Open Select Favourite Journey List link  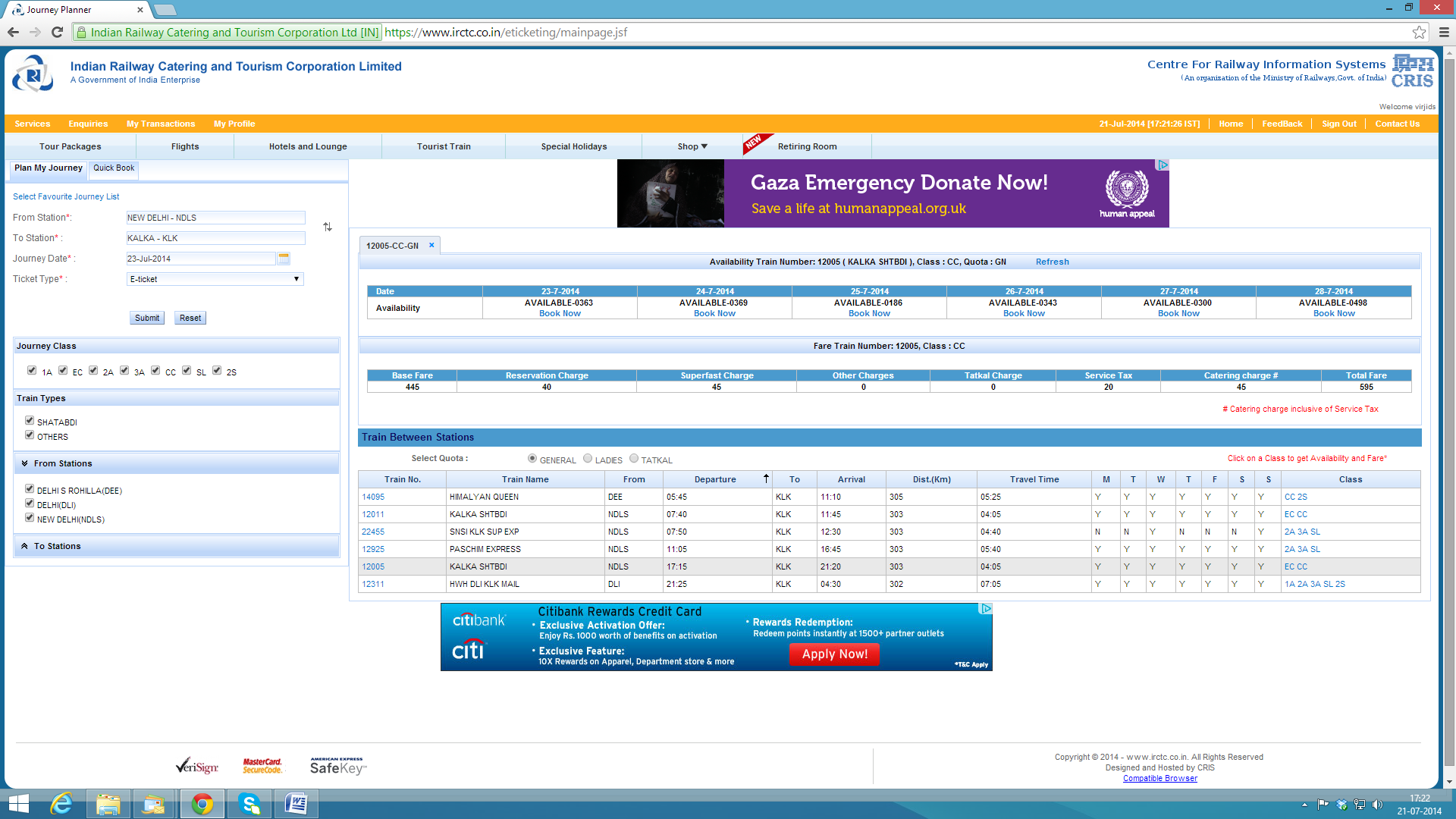coord(66,196)
